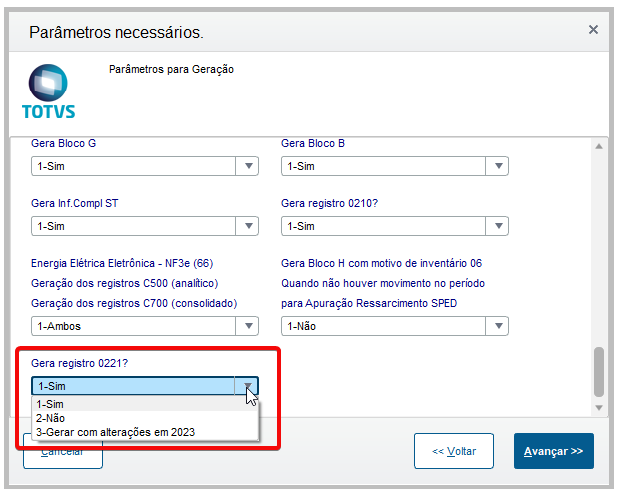Pick 3-Gerar com alterações em 2023

pos(115,432)
